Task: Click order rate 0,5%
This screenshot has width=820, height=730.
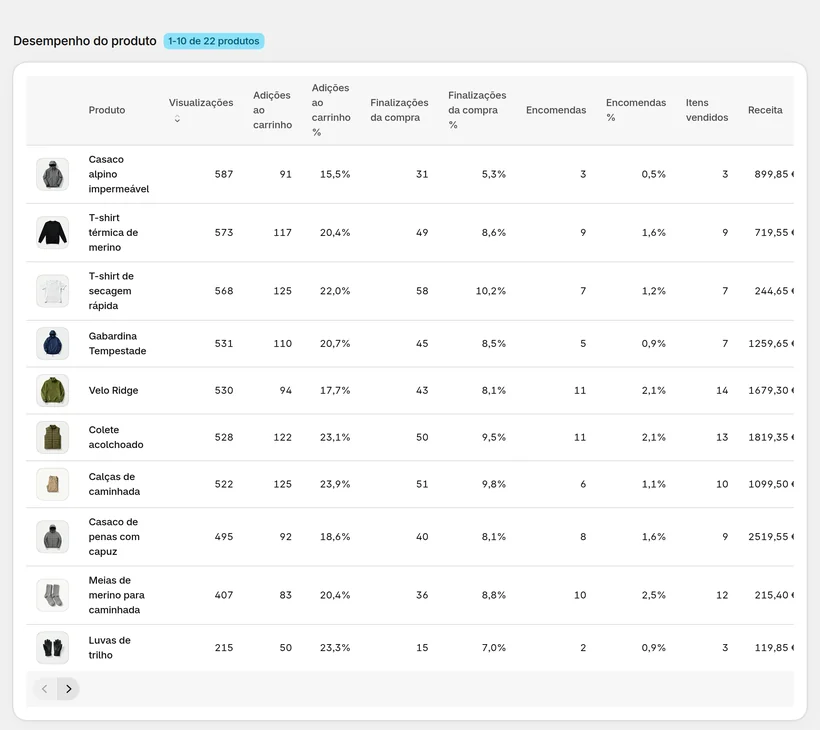Action: coord(654,174)
